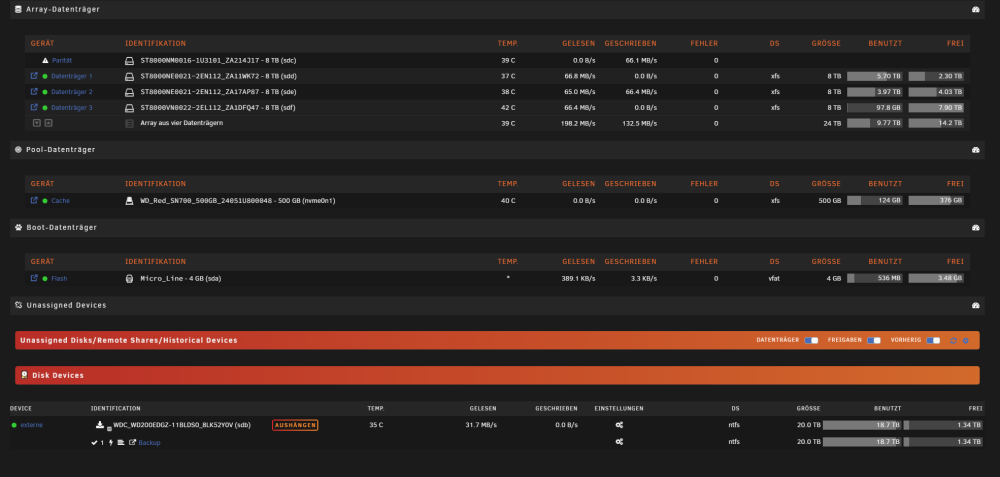1000x477 pixels.
Task: Click Datenträger 1 used bar showing 5.70 TB
Action: click(x=874, y=76)
